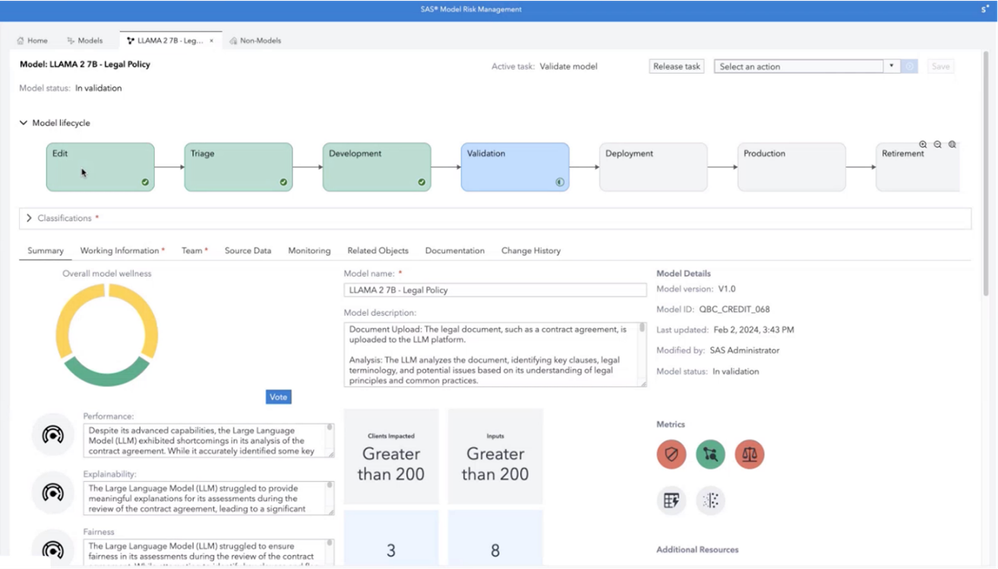Click the Overall model wellness donut chart
The height and width of the screenshot is (569, 998).
[107, 335]
